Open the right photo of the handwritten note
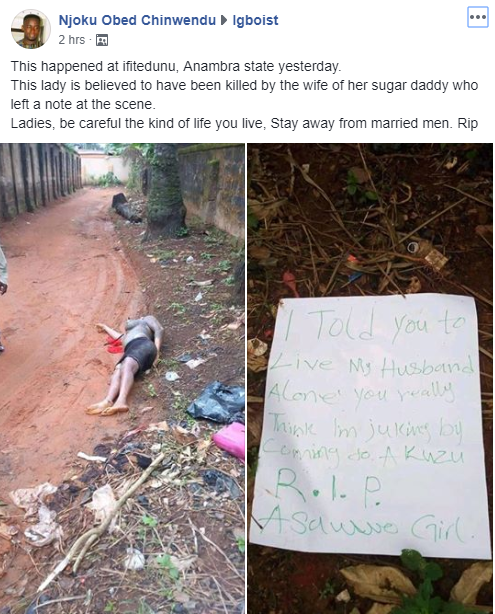 [370, 378]
